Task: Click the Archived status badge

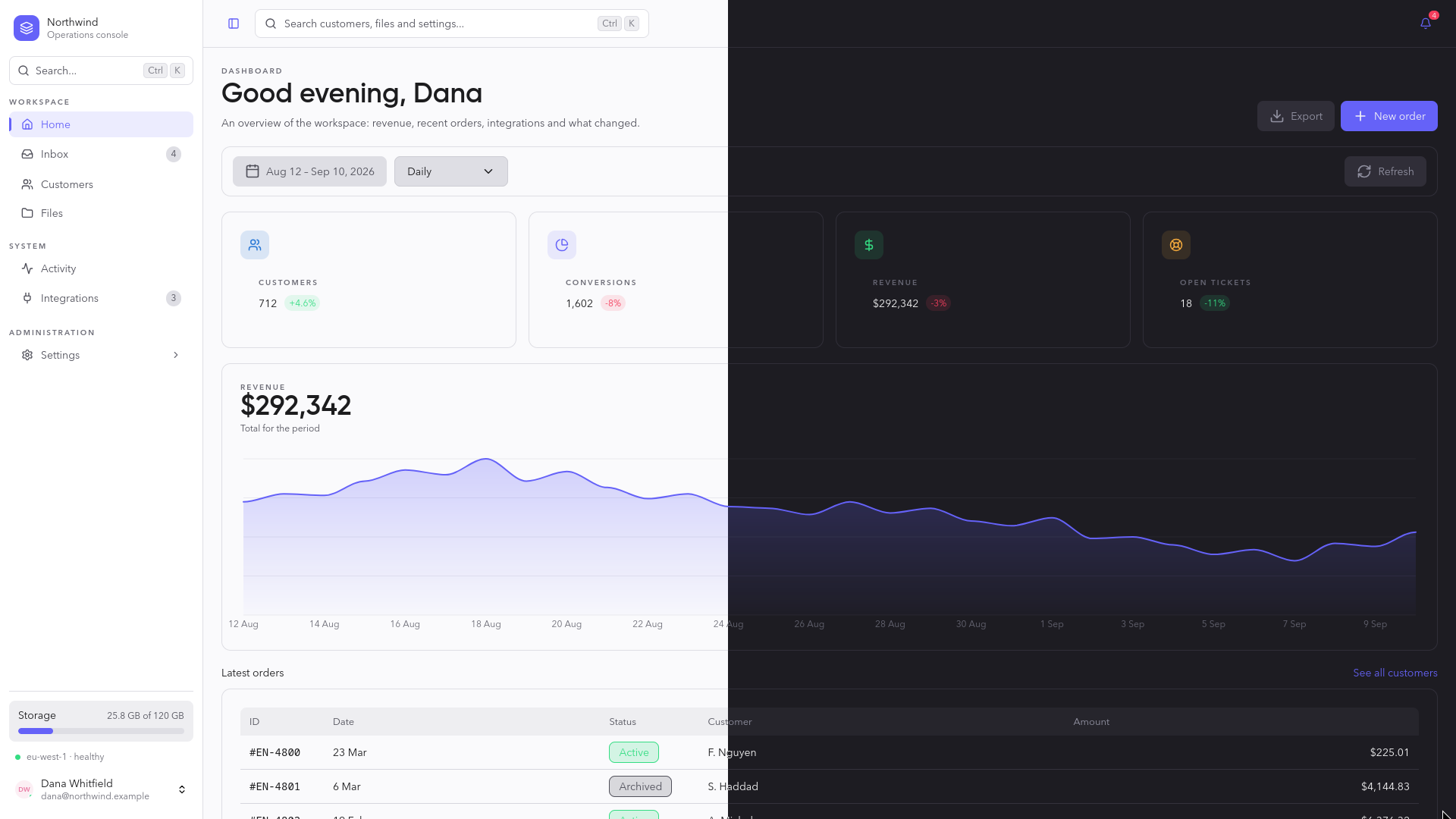Action: 640,786
